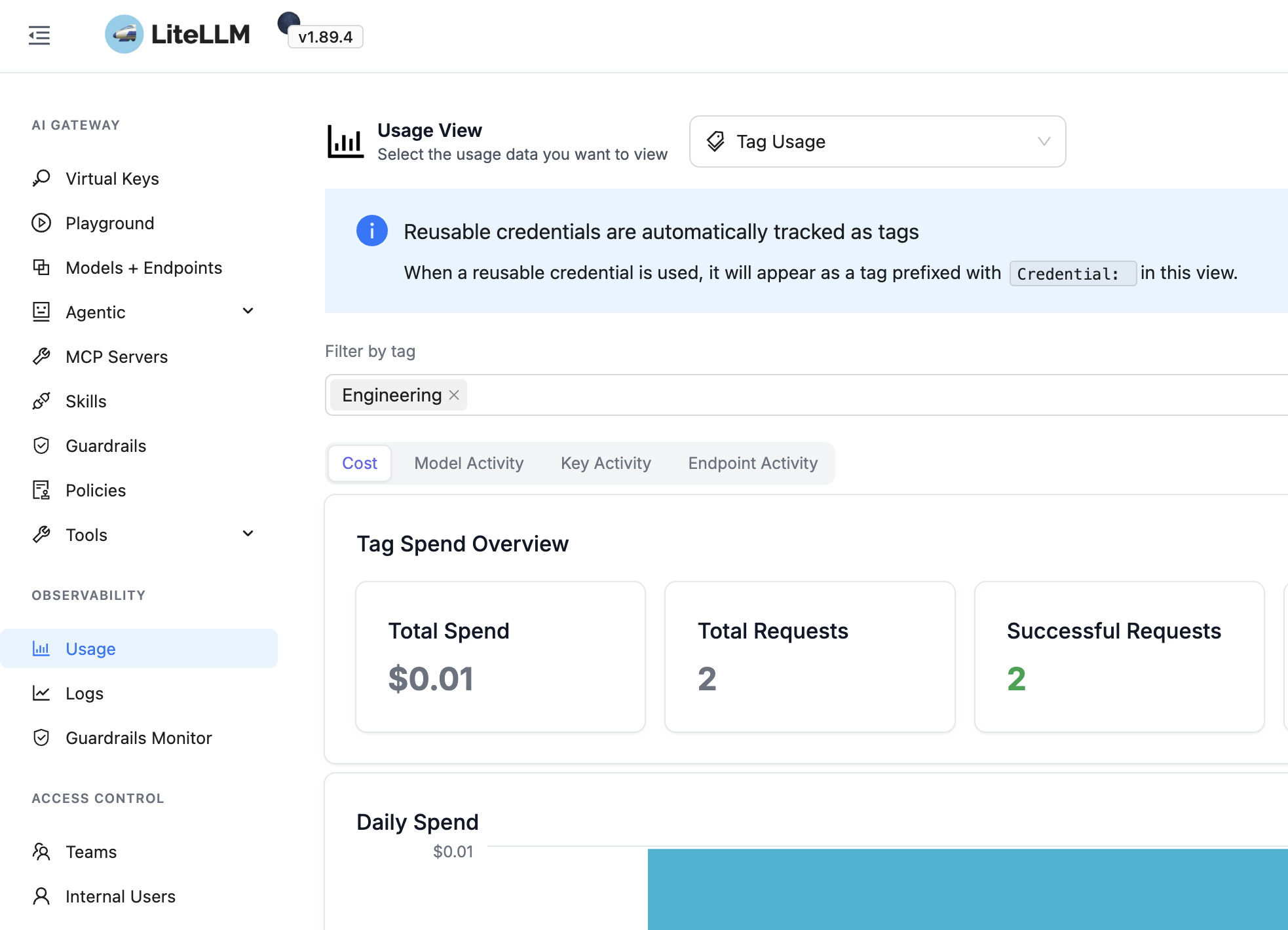Click the Tag Spend Overview heading
This screenshot has height=930, width=1288.
[463, 544]
